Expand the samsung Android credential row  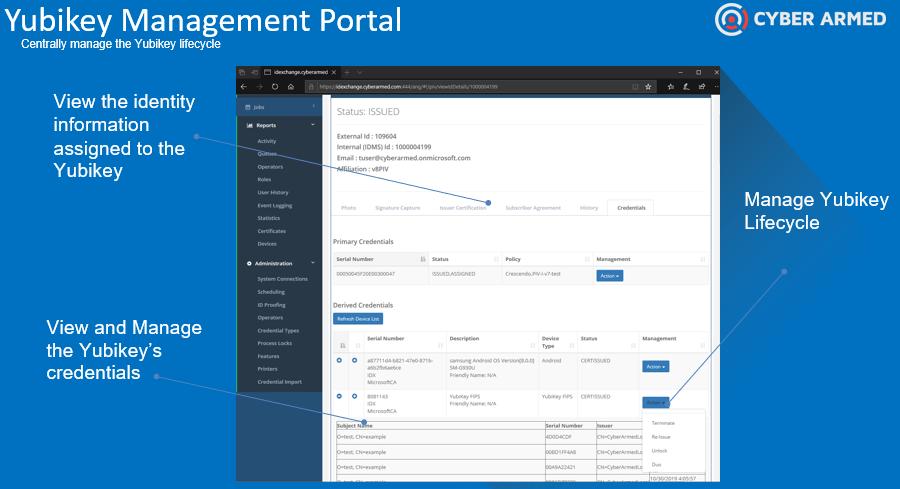(x=339, y=360)
